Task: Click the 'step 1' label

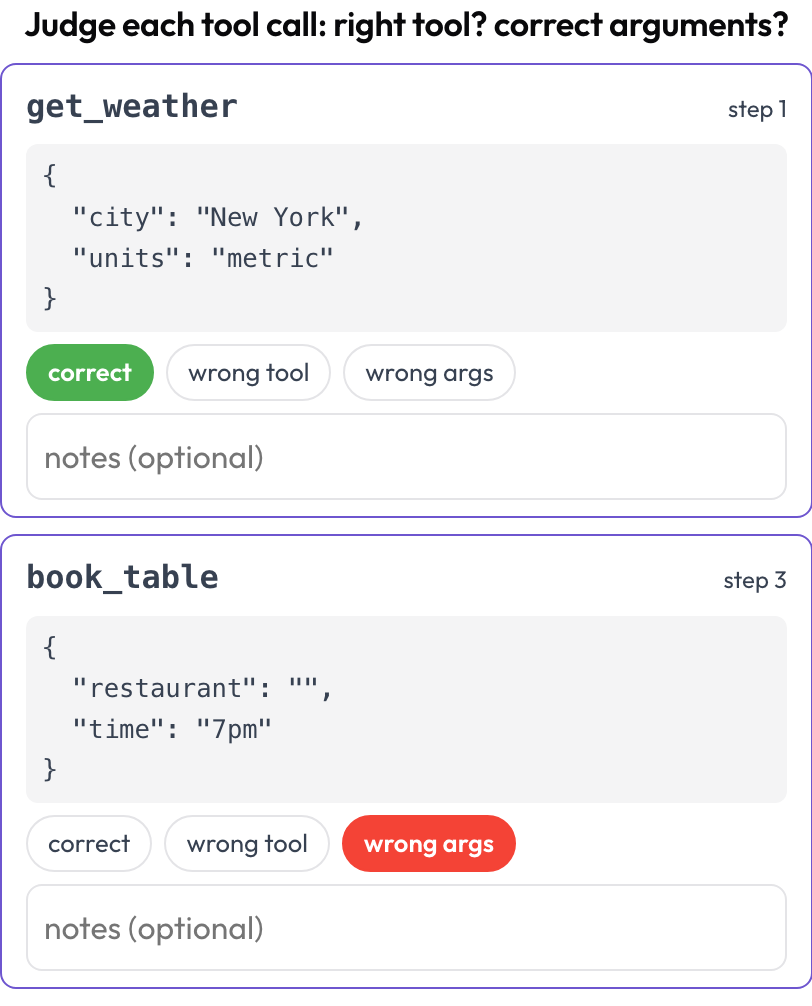Action: tap(757, 110)
